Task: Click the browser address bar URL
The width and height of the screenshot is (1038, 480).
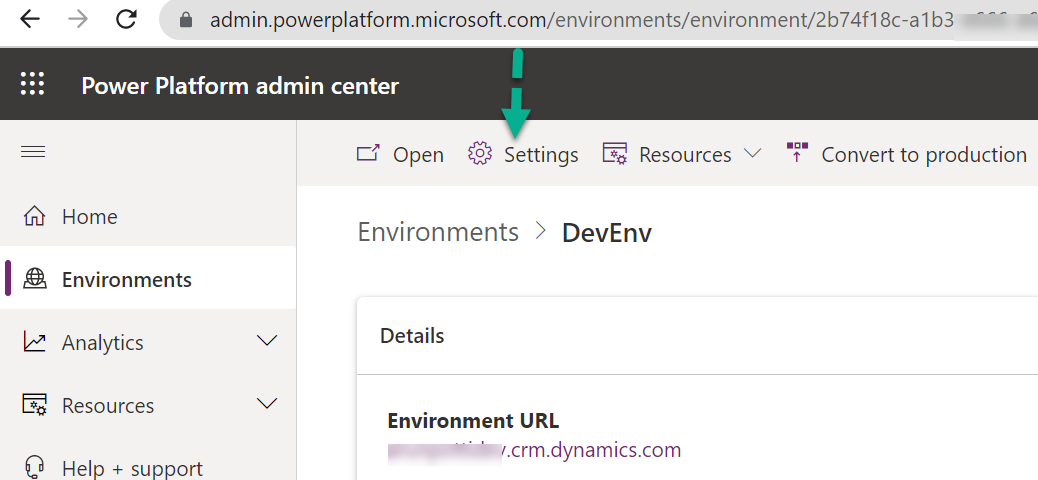Action: [x=600, y=20]
